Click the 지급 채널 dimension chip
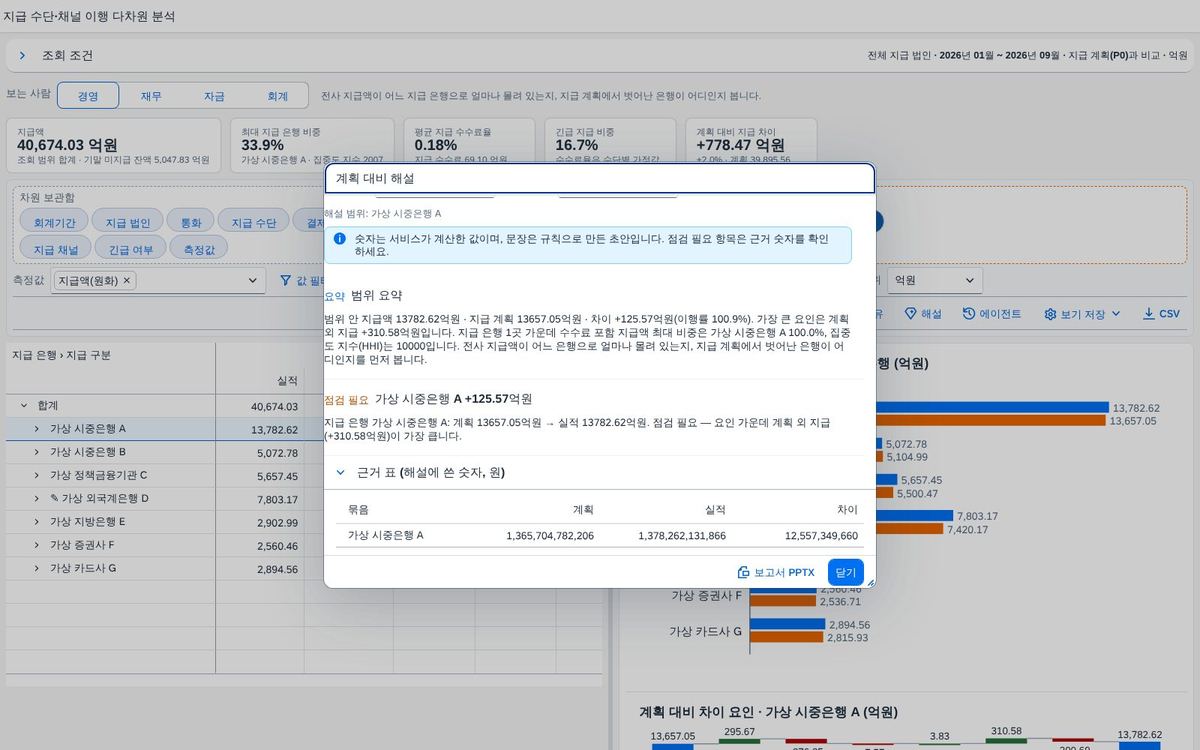The height and width of the screenshot is (750, 1200). point(56,248)
